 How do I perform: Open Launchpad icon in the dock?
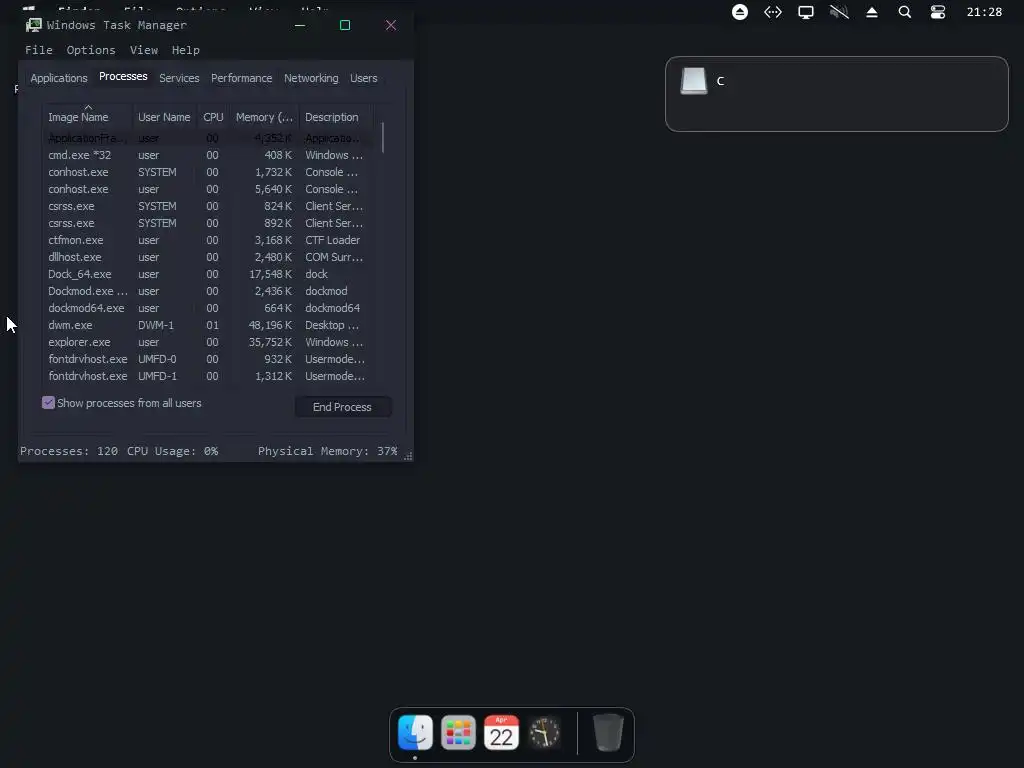pos(458,732)
